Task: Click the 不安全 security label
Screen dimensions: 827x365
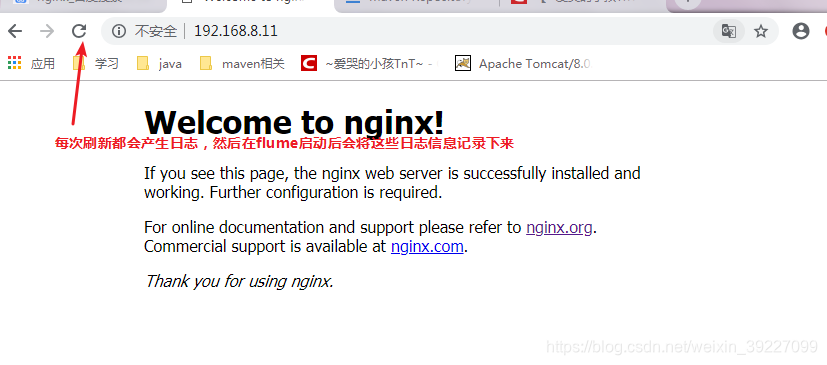Action: point(156,32)
